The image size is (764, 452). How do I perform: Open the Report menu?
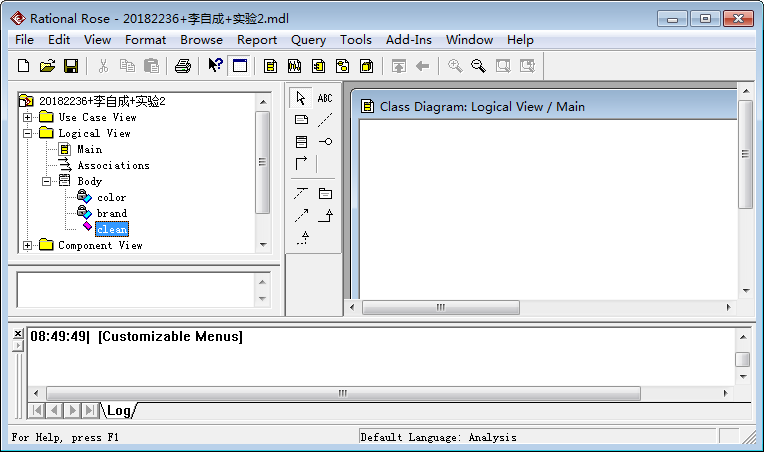click(x=257, y=40)
